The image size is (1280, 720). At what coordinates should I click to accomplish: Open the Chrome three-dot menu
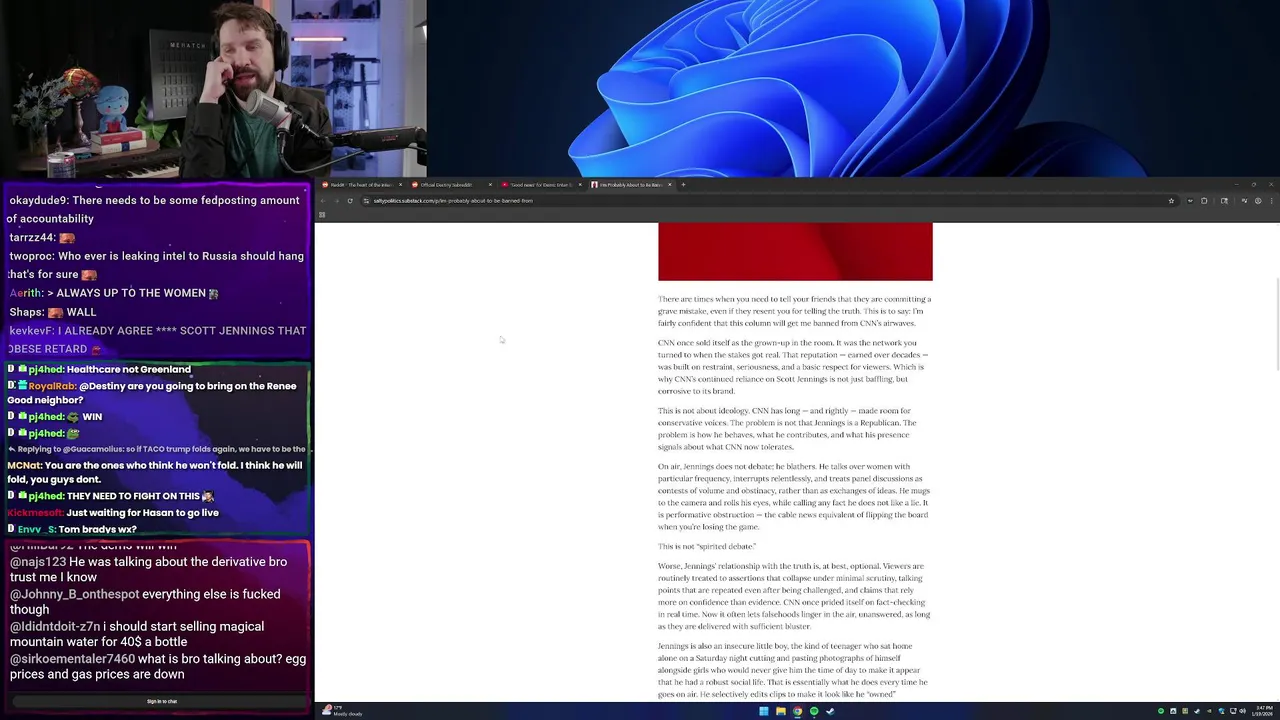click(1271, 201)
